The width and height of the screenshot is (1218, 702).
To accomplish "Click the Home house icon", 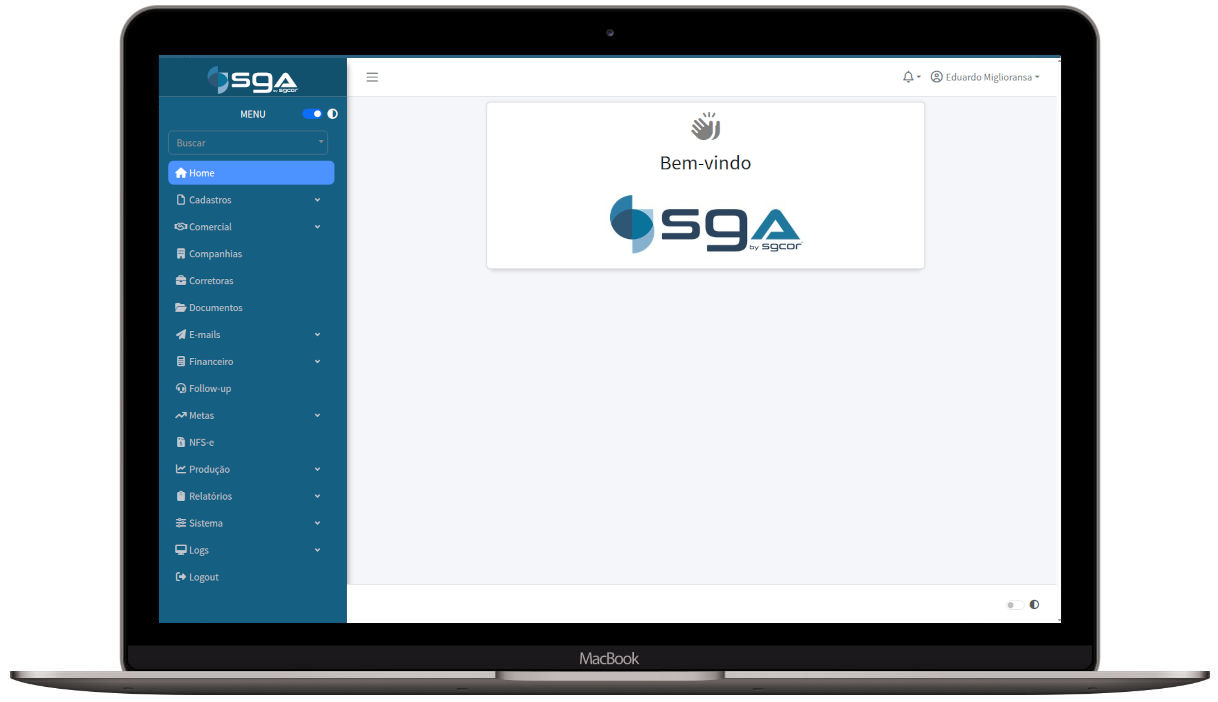I will pyautogui.click(x=181, y=173).
